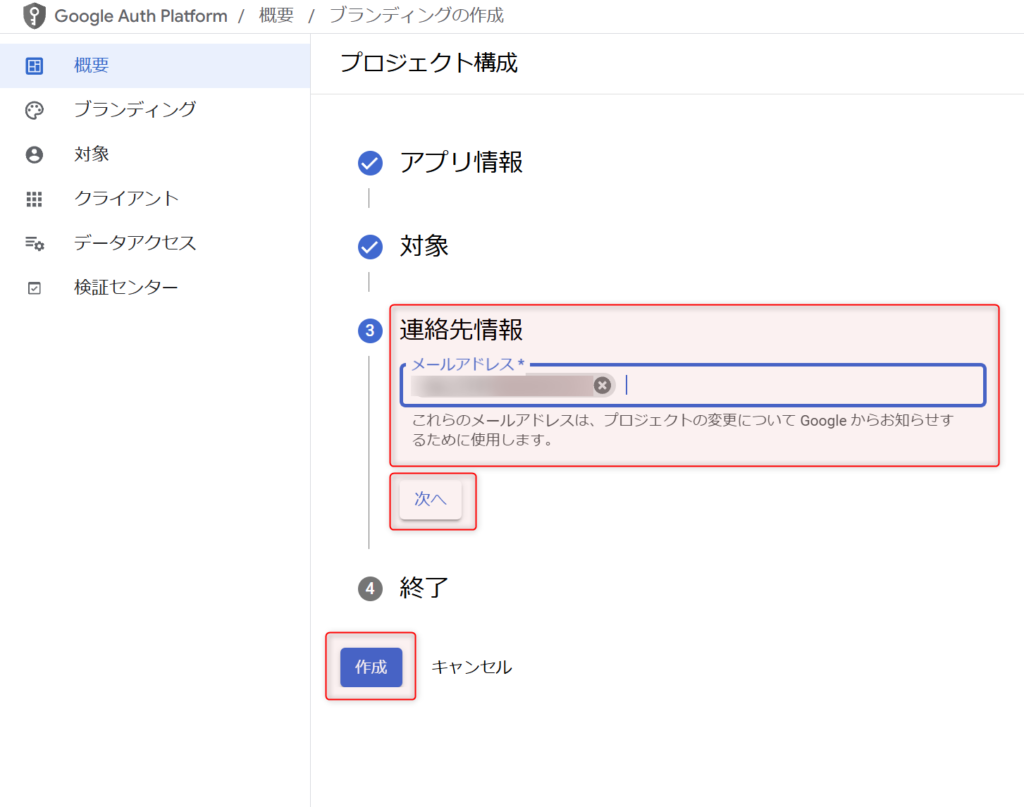1024x807 pixels.
Task: Select step 3 連絡先情報 circle indicator
Action: [370, 330]
